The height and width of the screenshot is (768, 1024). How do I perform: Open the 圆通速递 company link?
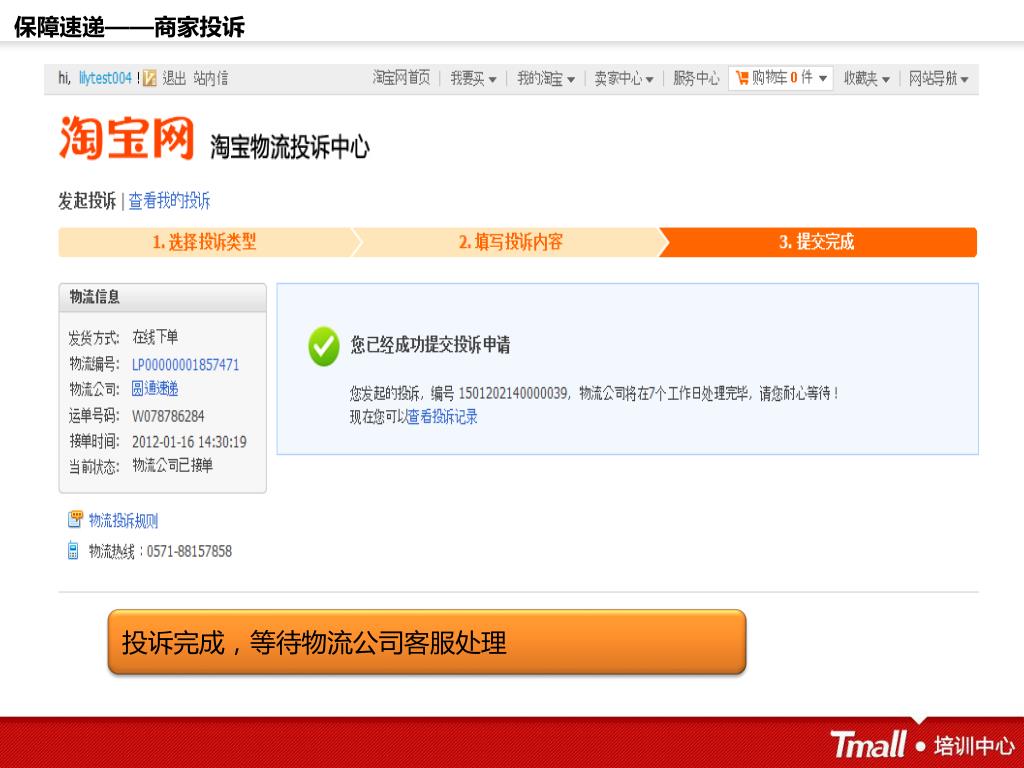tap(155, 389)
